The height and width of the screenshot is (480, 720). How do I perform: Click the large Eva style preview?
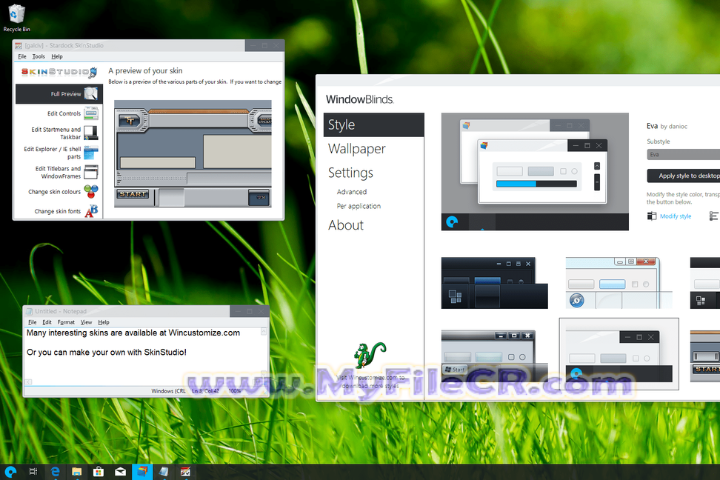[x=535, y=172]
